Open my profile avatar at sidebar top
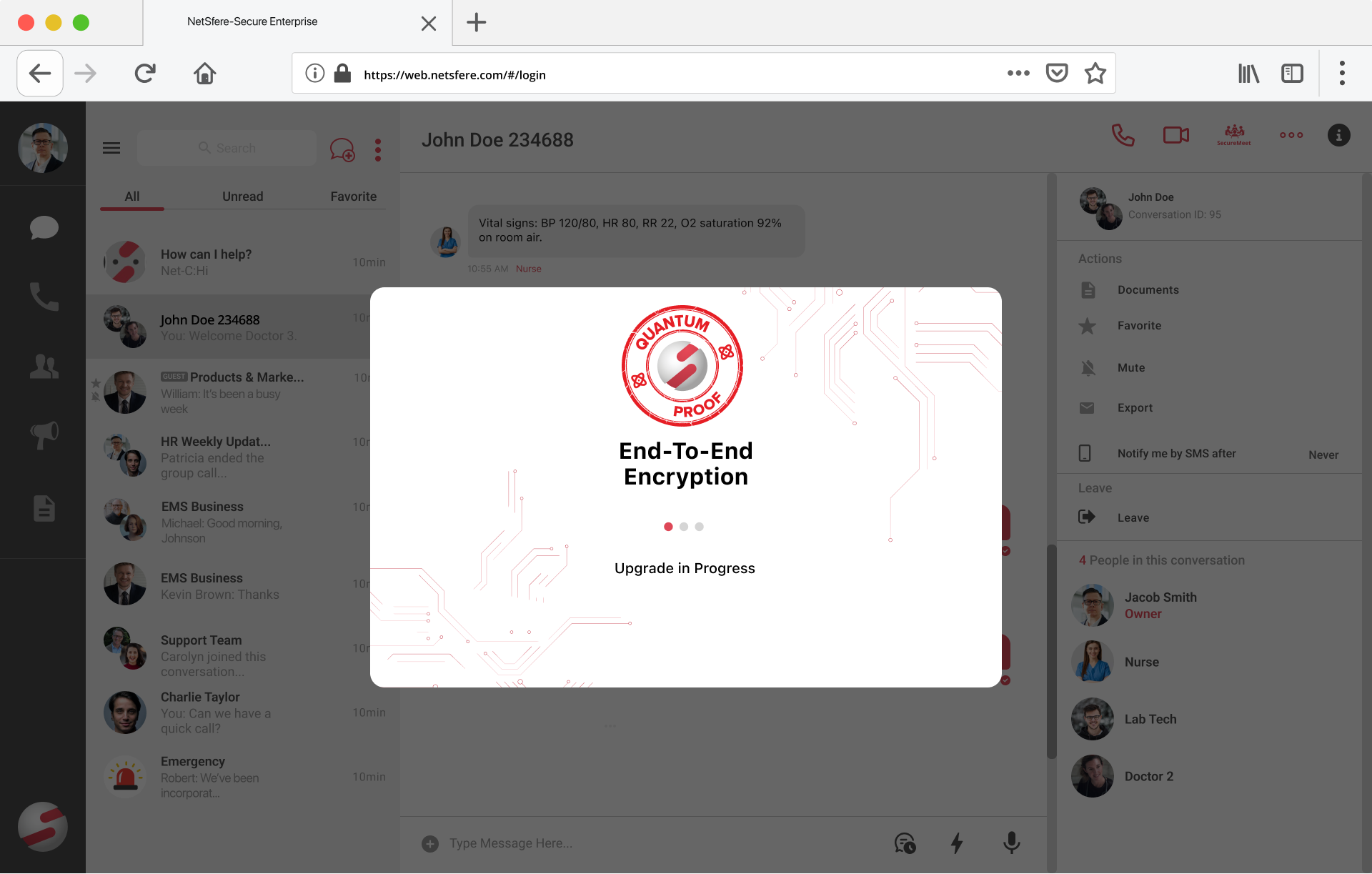 42,148
